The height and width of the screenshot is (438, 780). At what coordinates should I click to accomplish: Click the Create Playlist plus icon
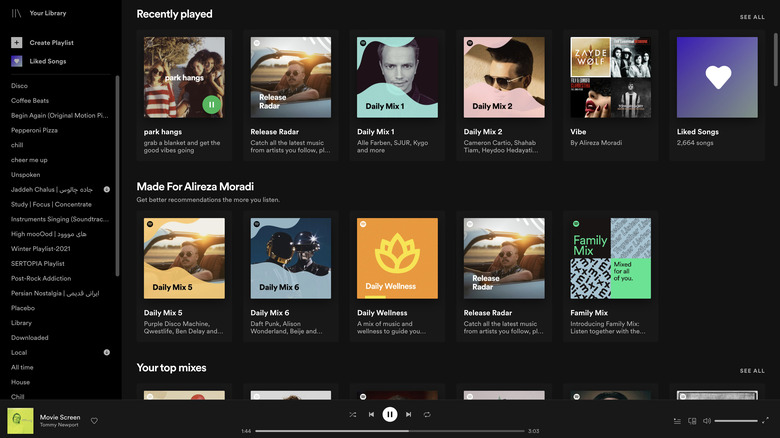pos(16,43)
